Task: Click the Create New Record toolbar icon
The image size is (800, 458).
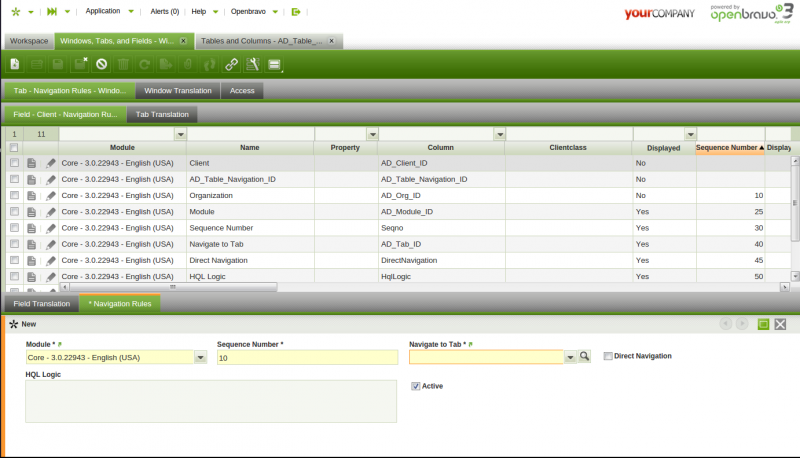Action: tap(15, 65)
